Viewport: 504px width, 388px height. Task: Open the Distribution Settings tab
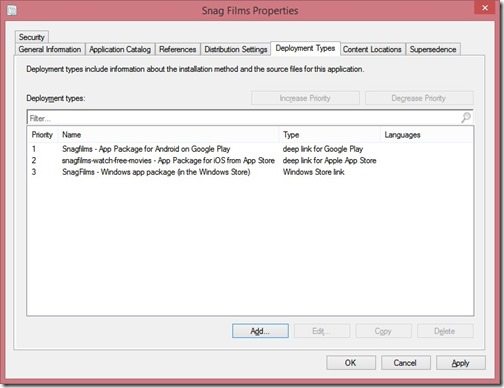pos(236,49)
